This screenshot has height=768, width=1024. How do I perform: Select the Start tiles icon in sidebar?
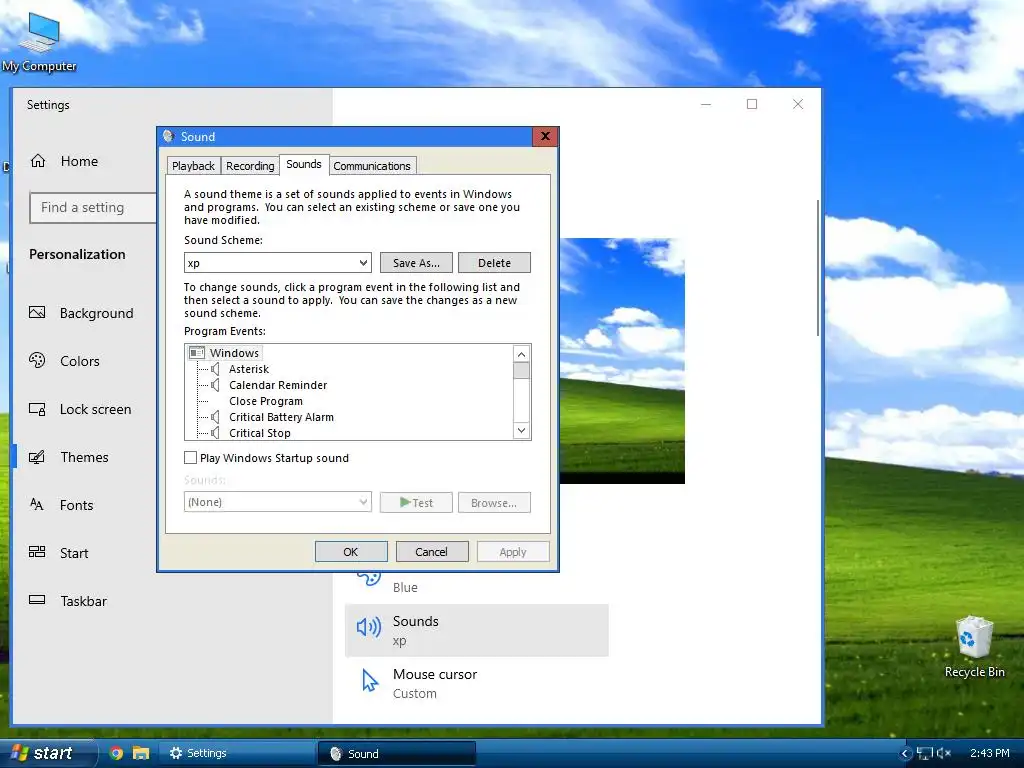coord(37,552)
